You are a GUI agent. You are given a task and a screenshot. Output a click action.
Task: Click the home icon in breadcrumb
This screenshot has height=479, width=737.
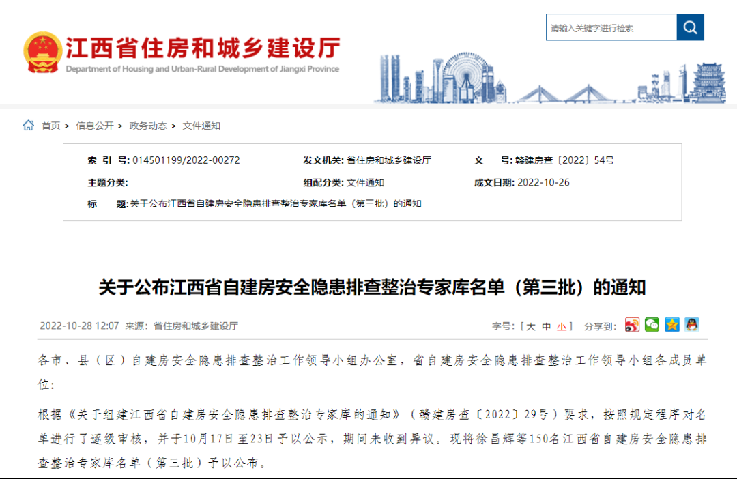(29, 126)
